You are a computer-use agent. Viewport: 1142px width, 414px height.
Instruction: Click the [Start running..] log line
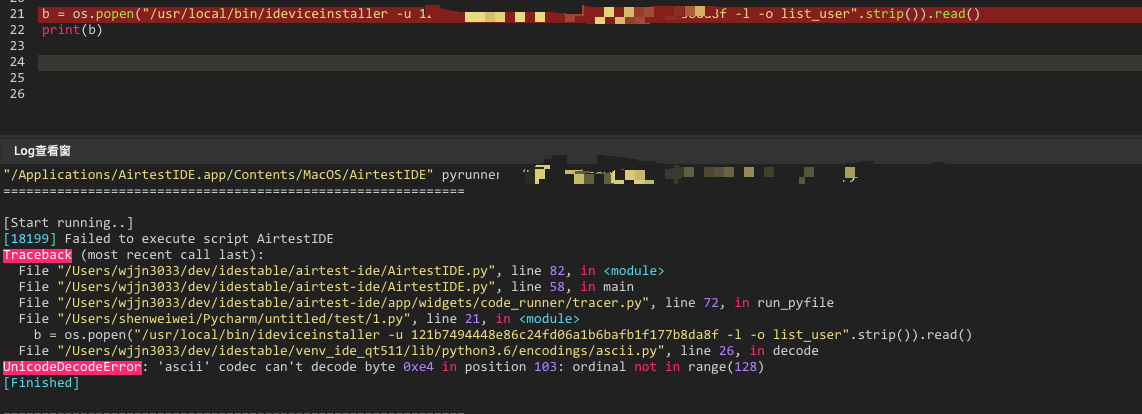coord(68,222)
